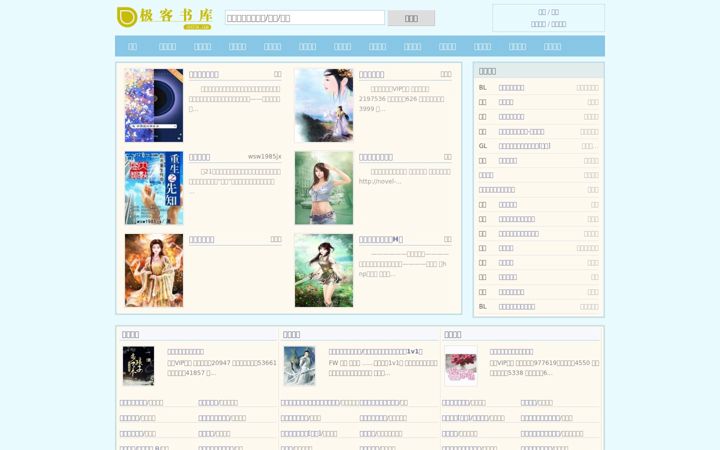Focus the book search input field
The height and width of the screenshot is (450, 720).
point(305,18)
